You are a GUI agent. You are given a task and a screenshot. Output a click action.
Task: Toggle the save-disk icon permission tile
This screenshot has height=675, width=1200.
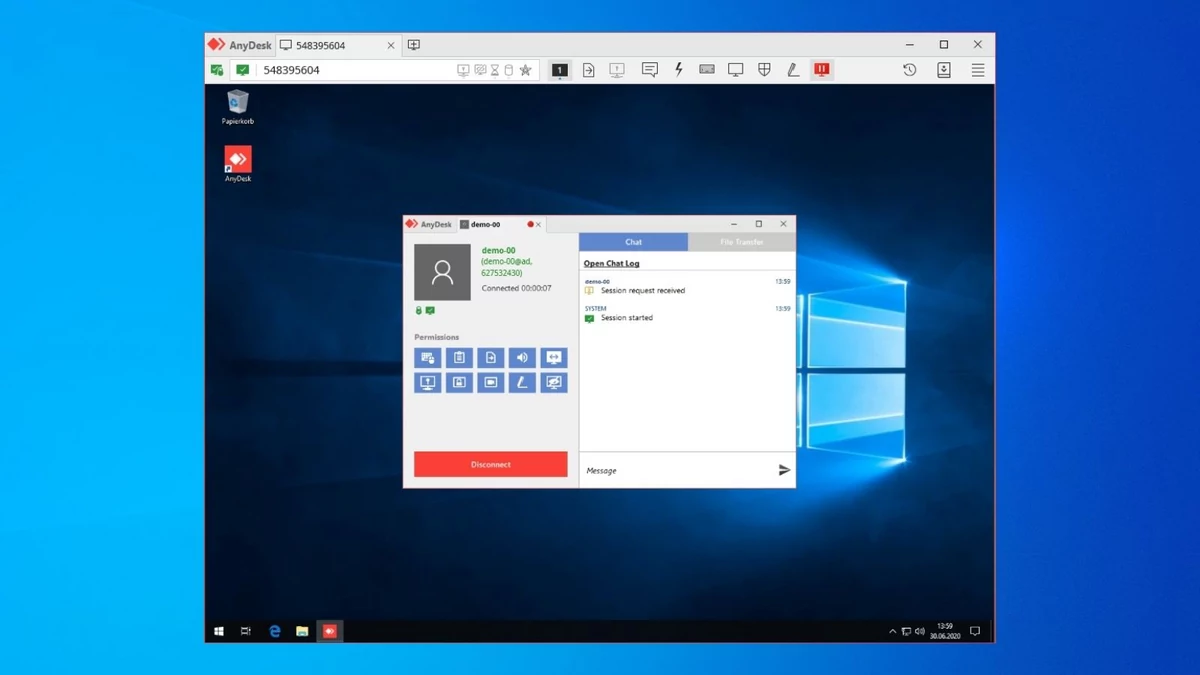coord(459,382)
